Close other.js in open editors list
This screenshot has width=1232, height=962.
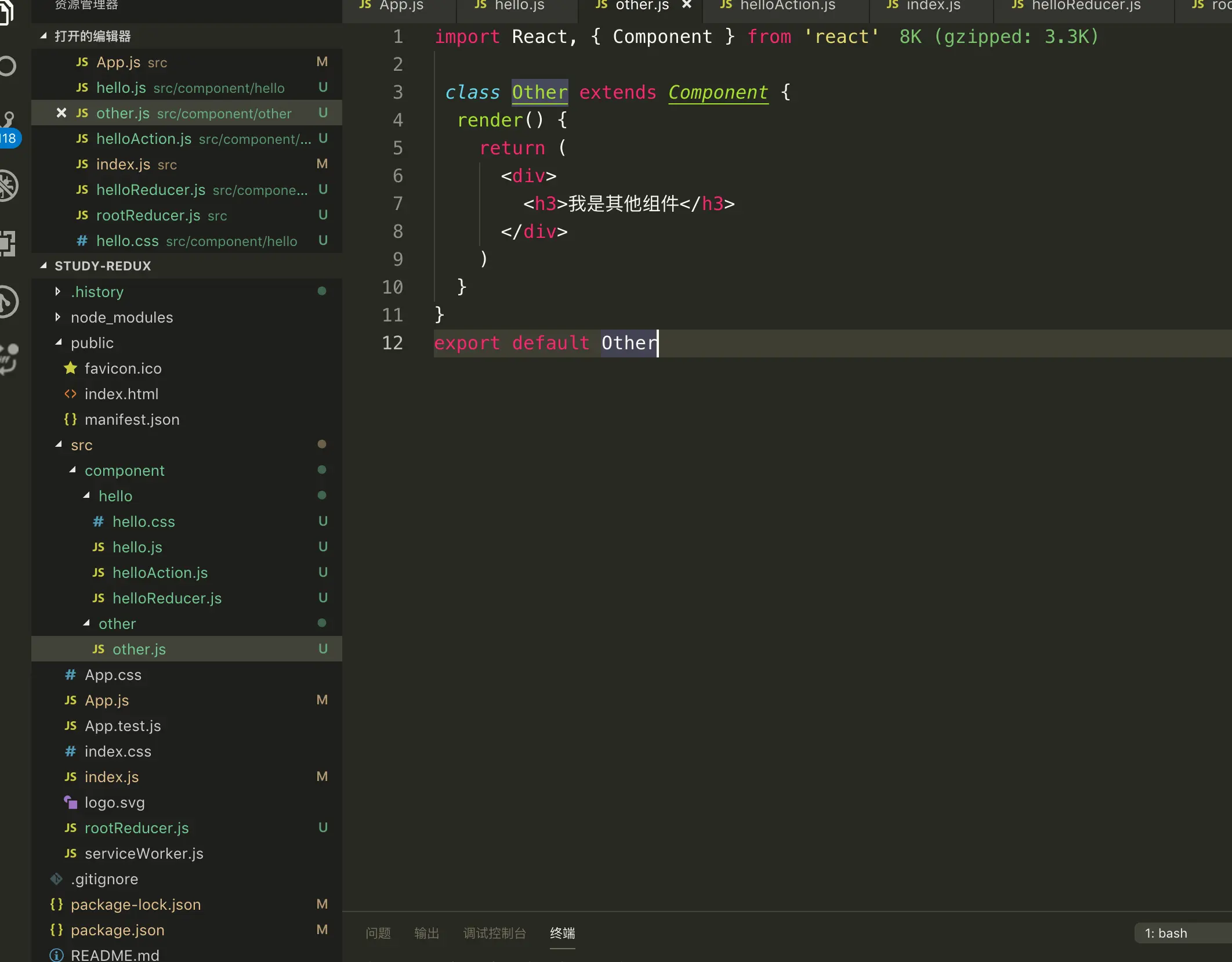point(61,113)
